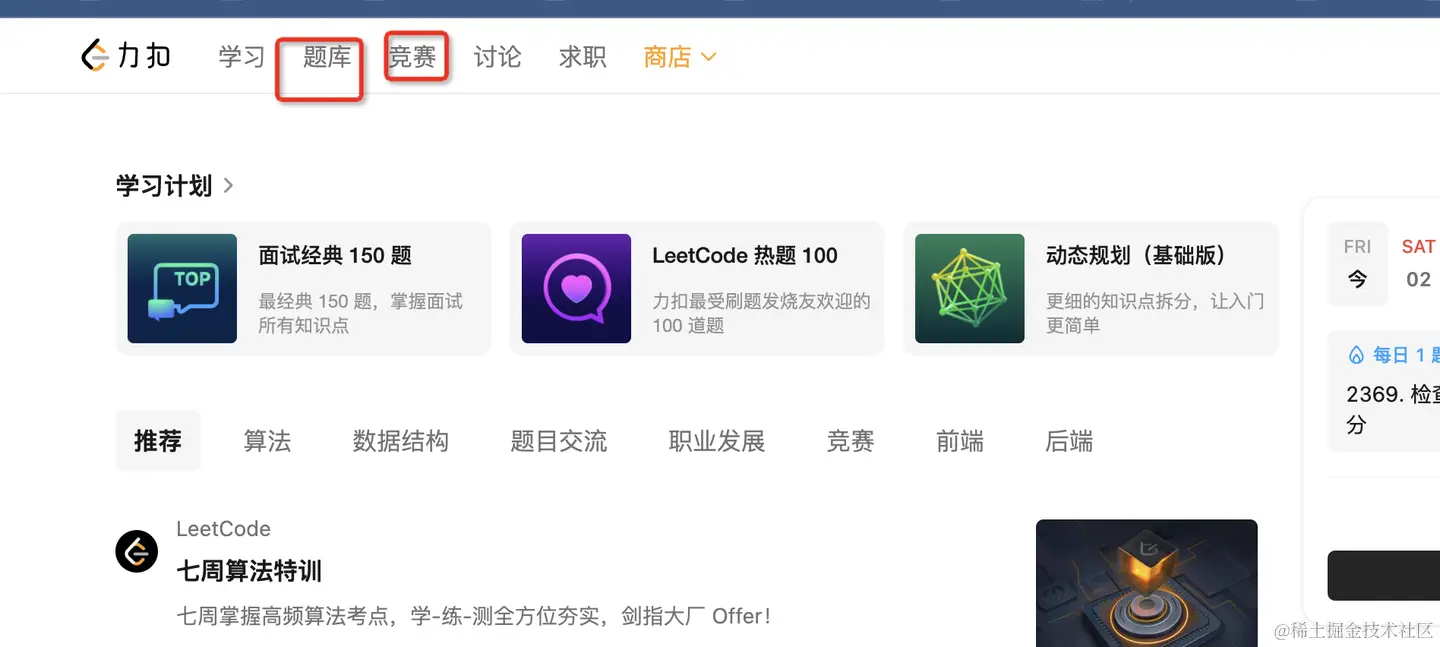Switch to the 数据结构 tab
Screen dimensions: 1440x647
(401, 441)
